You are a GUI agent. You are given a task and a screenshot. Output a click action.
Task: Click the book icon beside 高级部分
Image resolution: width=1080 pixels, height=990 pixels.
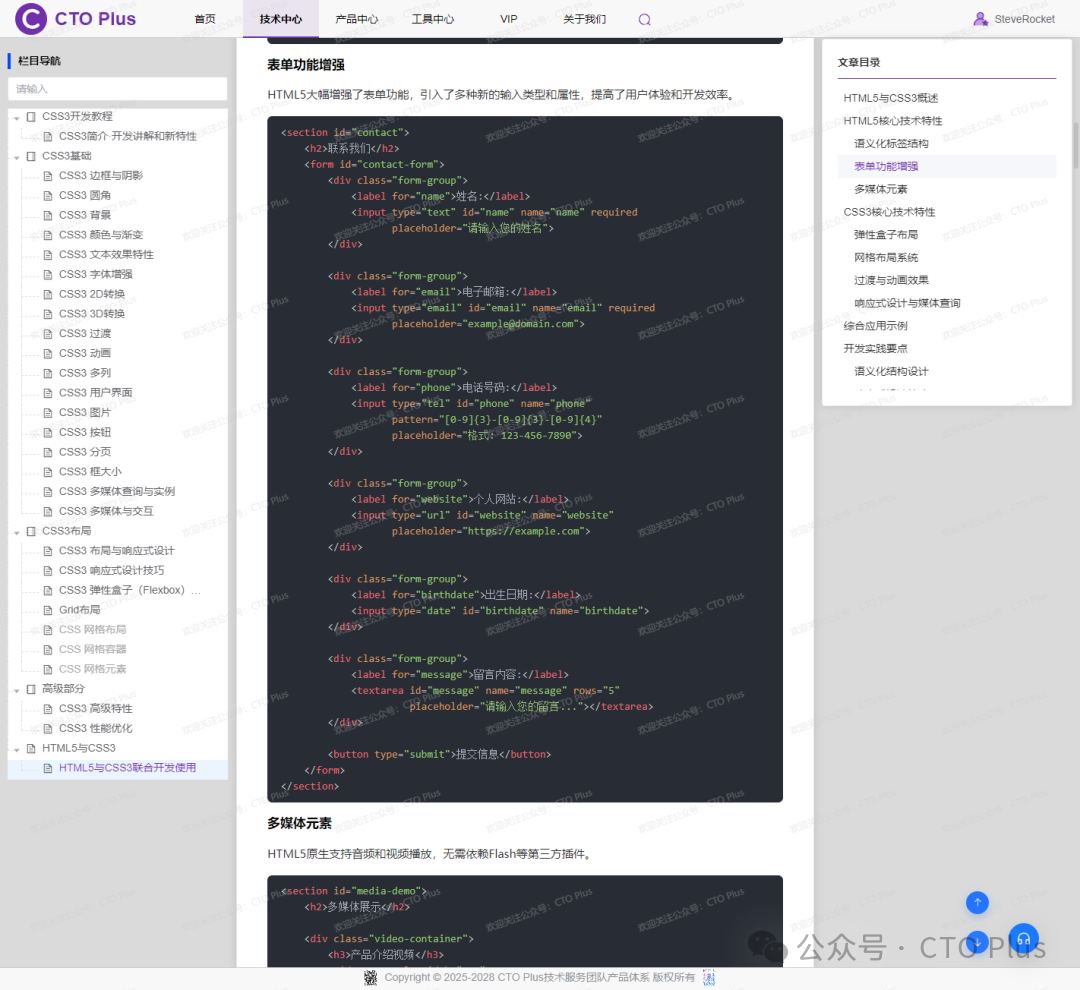[x=31, y=689]
